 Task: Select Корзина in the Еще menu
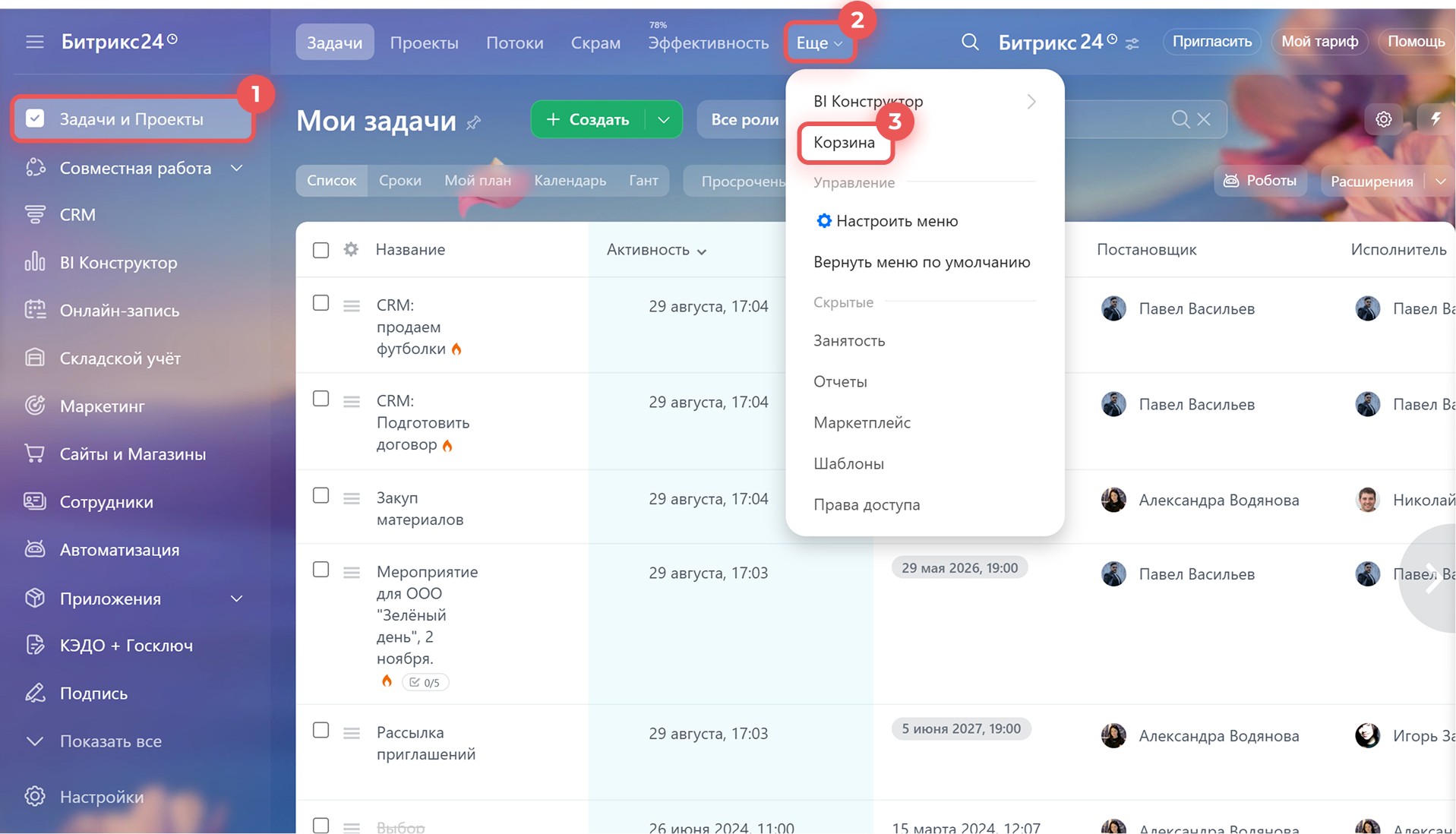845,143
